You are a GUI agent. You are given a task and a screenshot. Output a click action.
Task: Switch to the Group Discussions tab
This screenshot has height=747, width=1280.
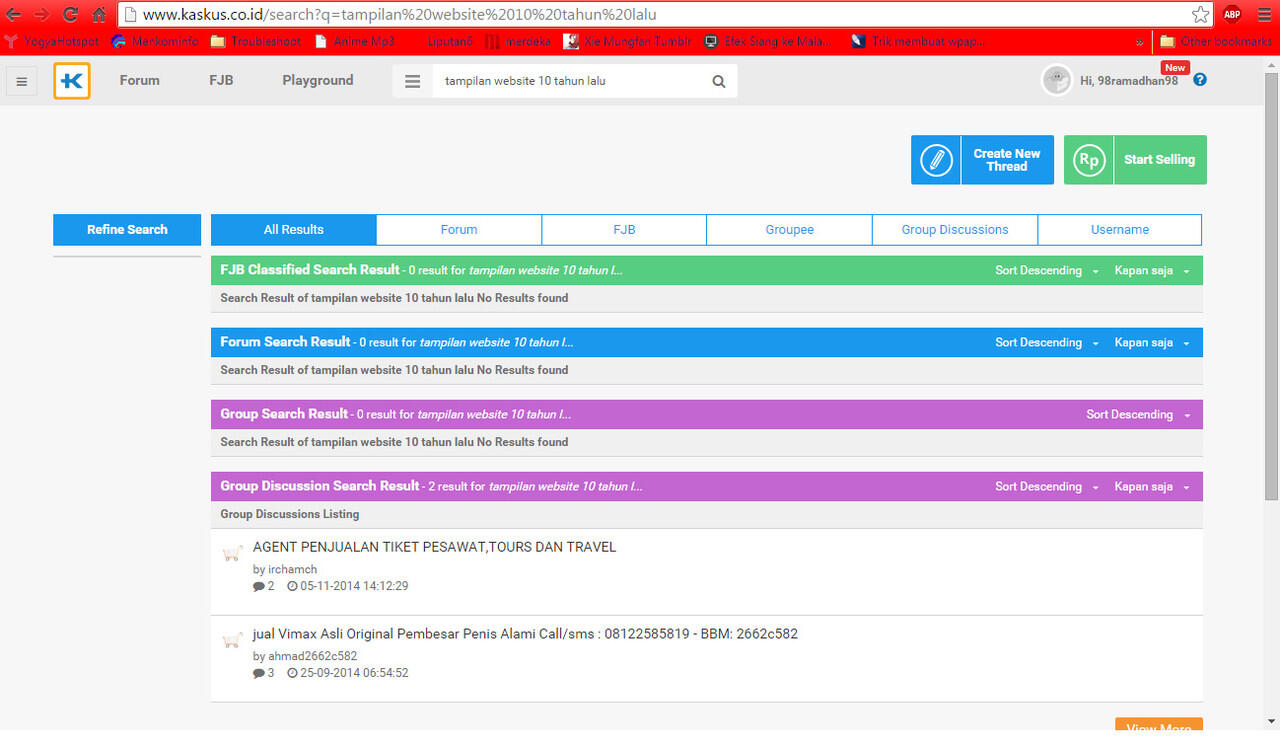[954, 230]
